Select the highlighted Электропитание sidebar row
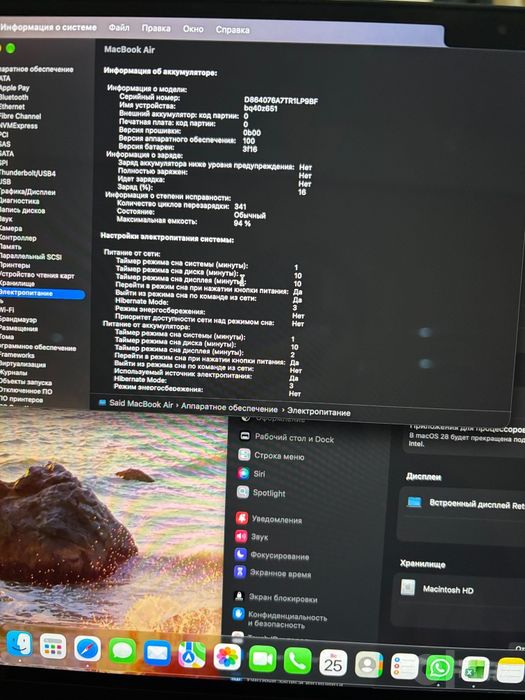The height and width of the screenshot is (700, 525). [42, 293]
